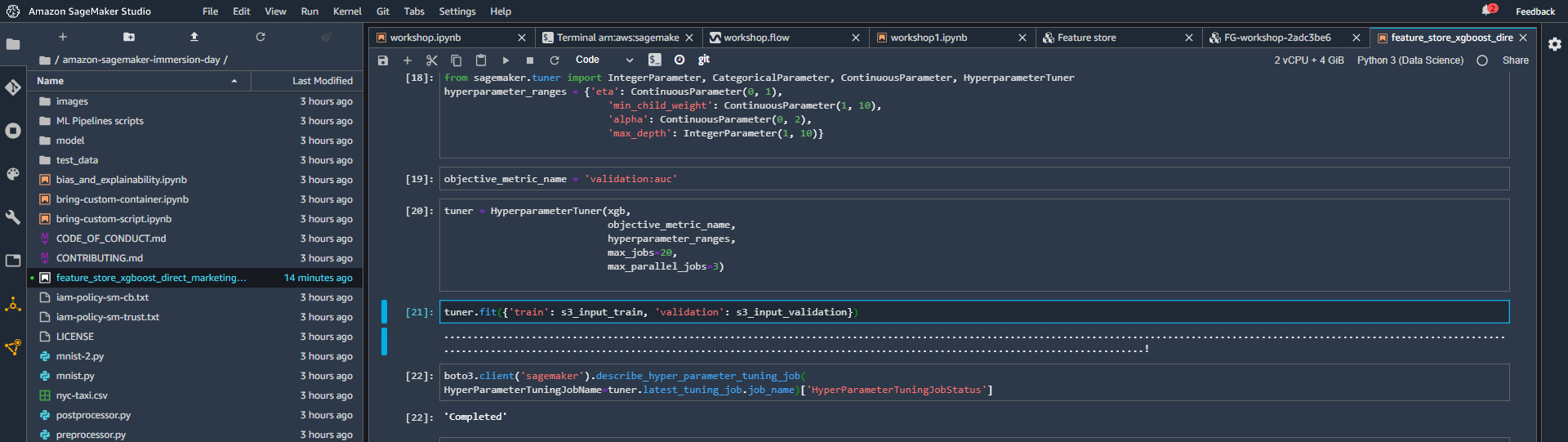Save the notebook with the disk icon
Image resolution: width=1568 pixels, height=442 pixels.
(383, 60)
